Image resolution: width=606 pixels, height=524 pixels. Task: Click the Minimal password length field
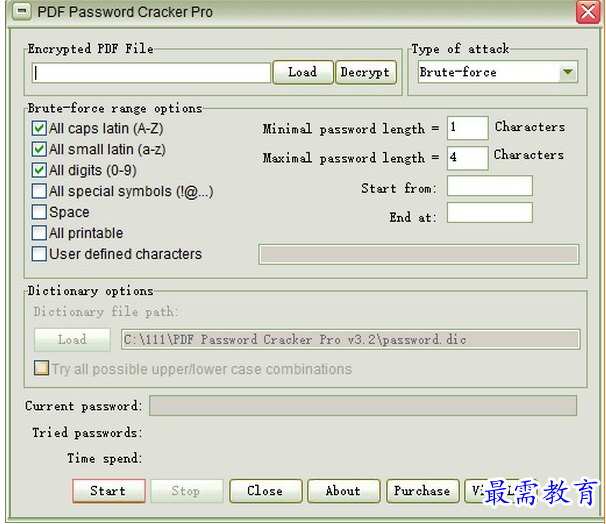pyautogui.click(x=468, y=128)
